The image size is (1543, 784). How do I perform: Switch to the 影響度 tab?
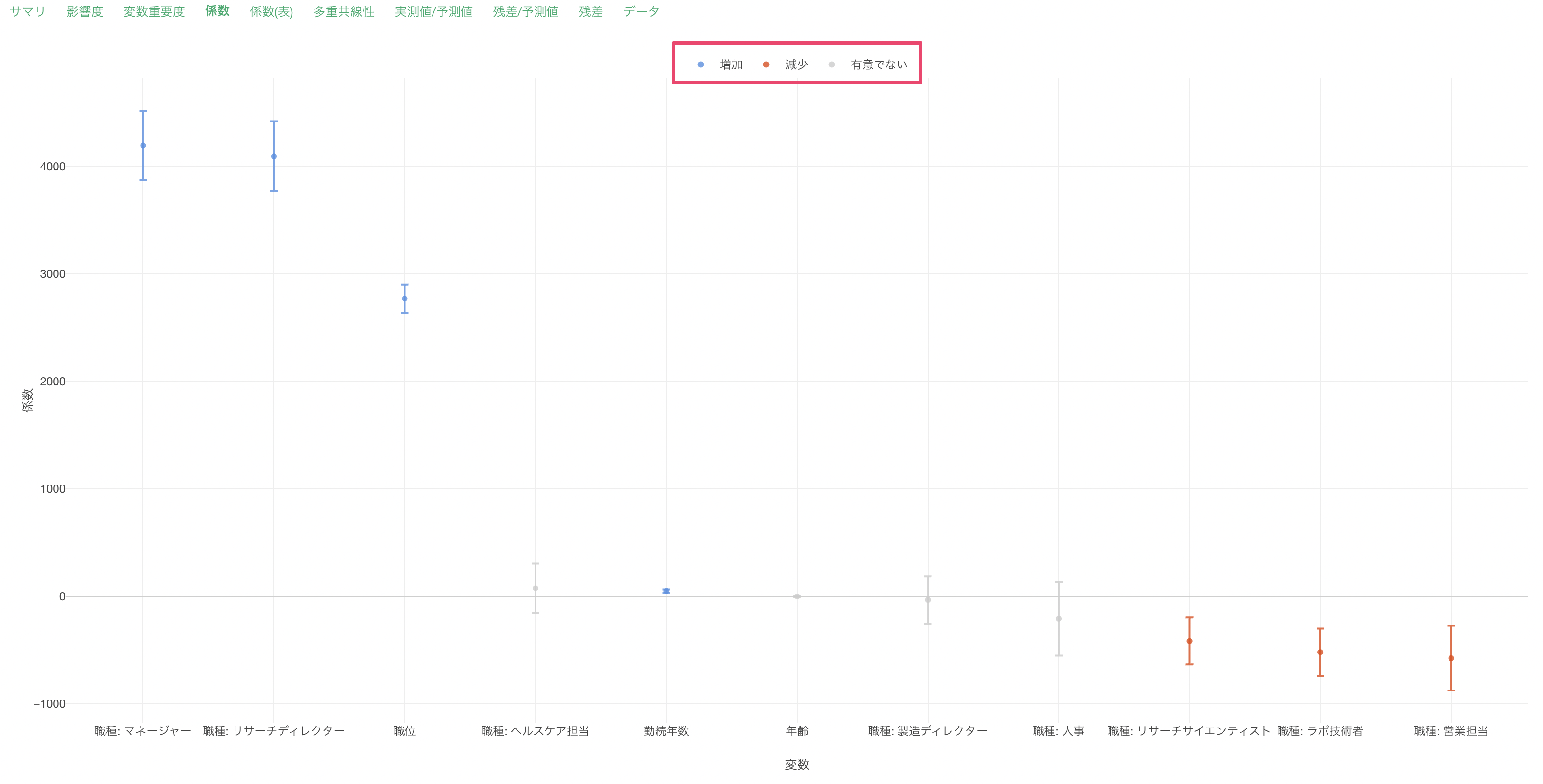tap(85, 11)
